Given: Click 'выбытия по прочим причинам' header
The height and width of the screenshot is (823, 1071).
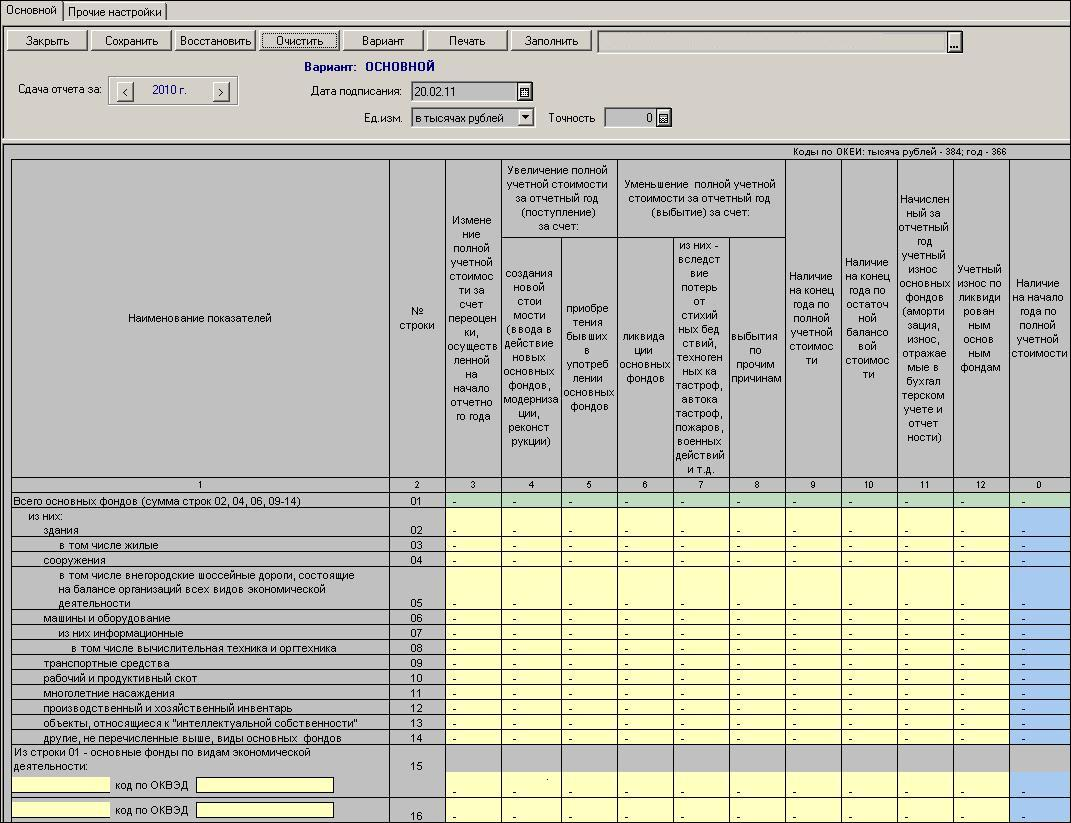Looking at the screenshot, I should click(757, 357).
